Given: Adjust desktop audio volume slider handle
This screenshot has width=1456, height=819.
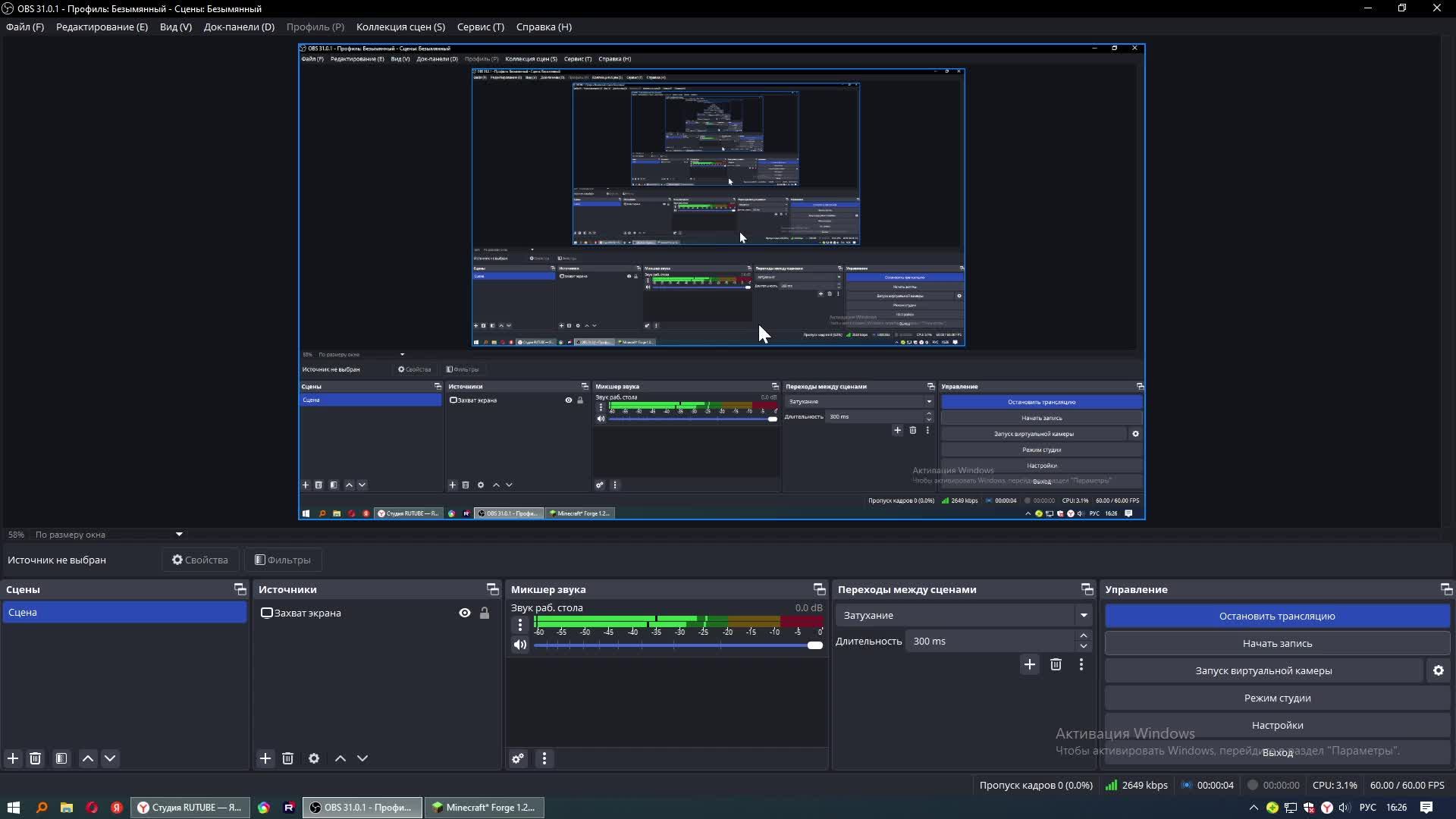Looking at the screenshot, I should click(815, 645).
